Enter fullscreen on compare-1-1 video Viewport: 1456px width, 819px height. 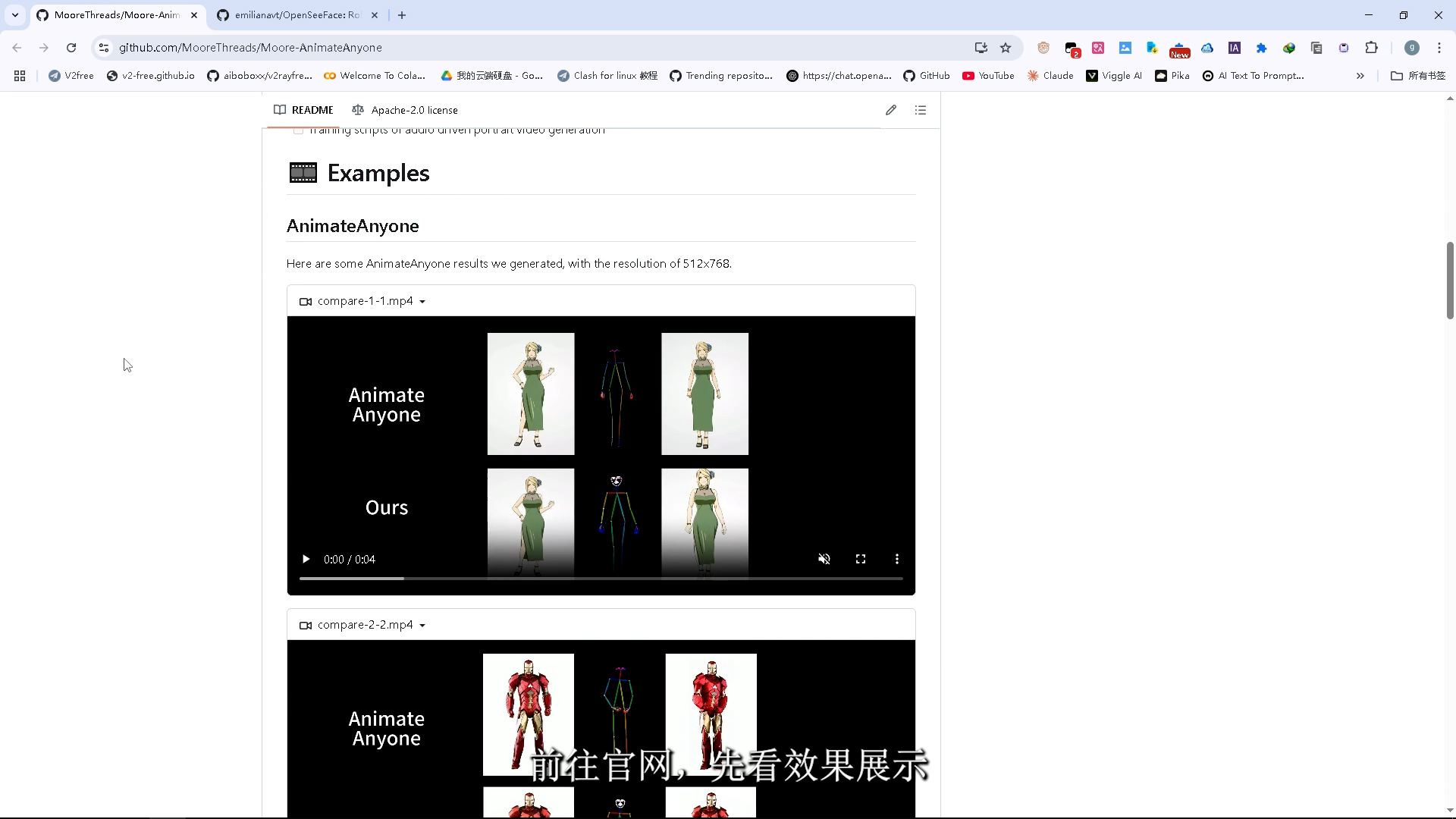861,559
